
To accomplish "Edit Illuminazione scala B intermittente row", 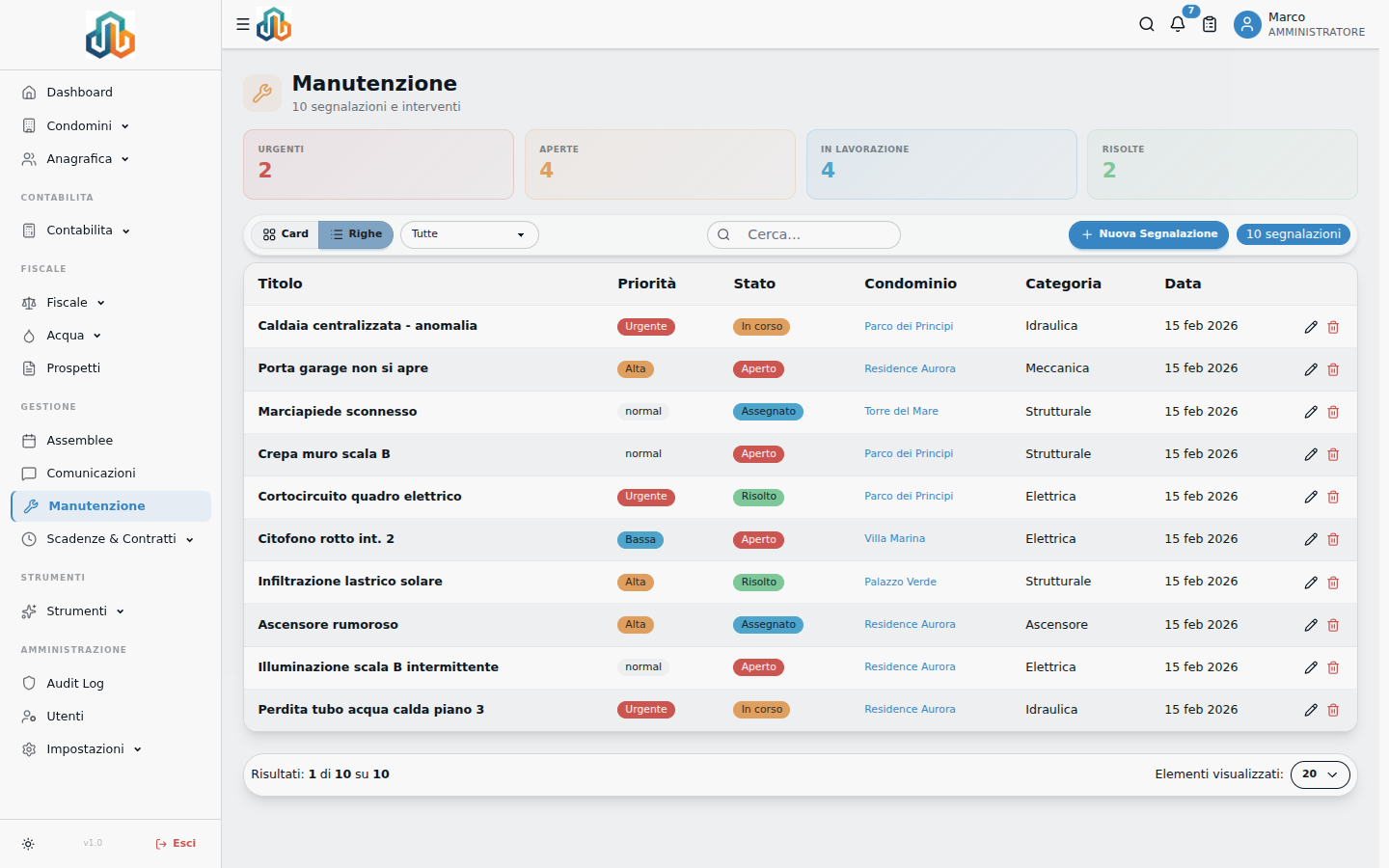I will click(1311, 667).
